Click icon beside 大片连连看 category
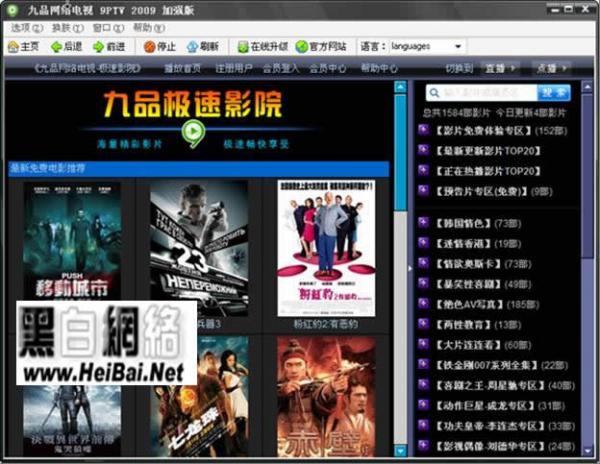Image resolution: width=600 pixels, height=464 pixels. (423, 344)
